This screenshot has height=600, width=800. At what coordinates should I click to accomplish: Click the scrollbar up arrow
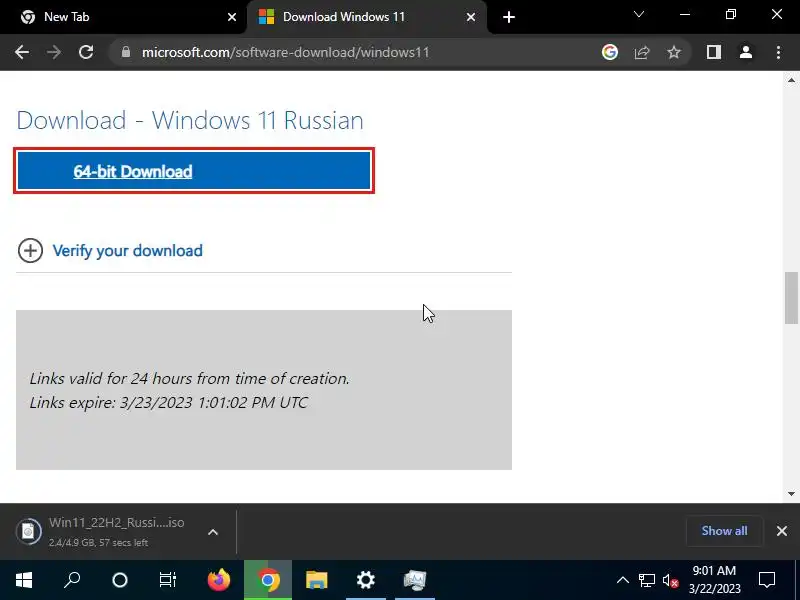tap(791, 80)
